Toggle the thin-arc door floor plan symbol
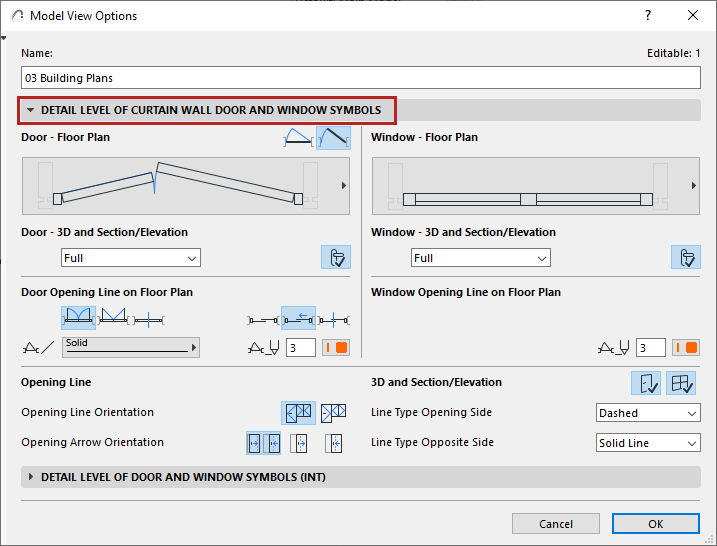This screenshot has width=717, height=546. [298, 138]
